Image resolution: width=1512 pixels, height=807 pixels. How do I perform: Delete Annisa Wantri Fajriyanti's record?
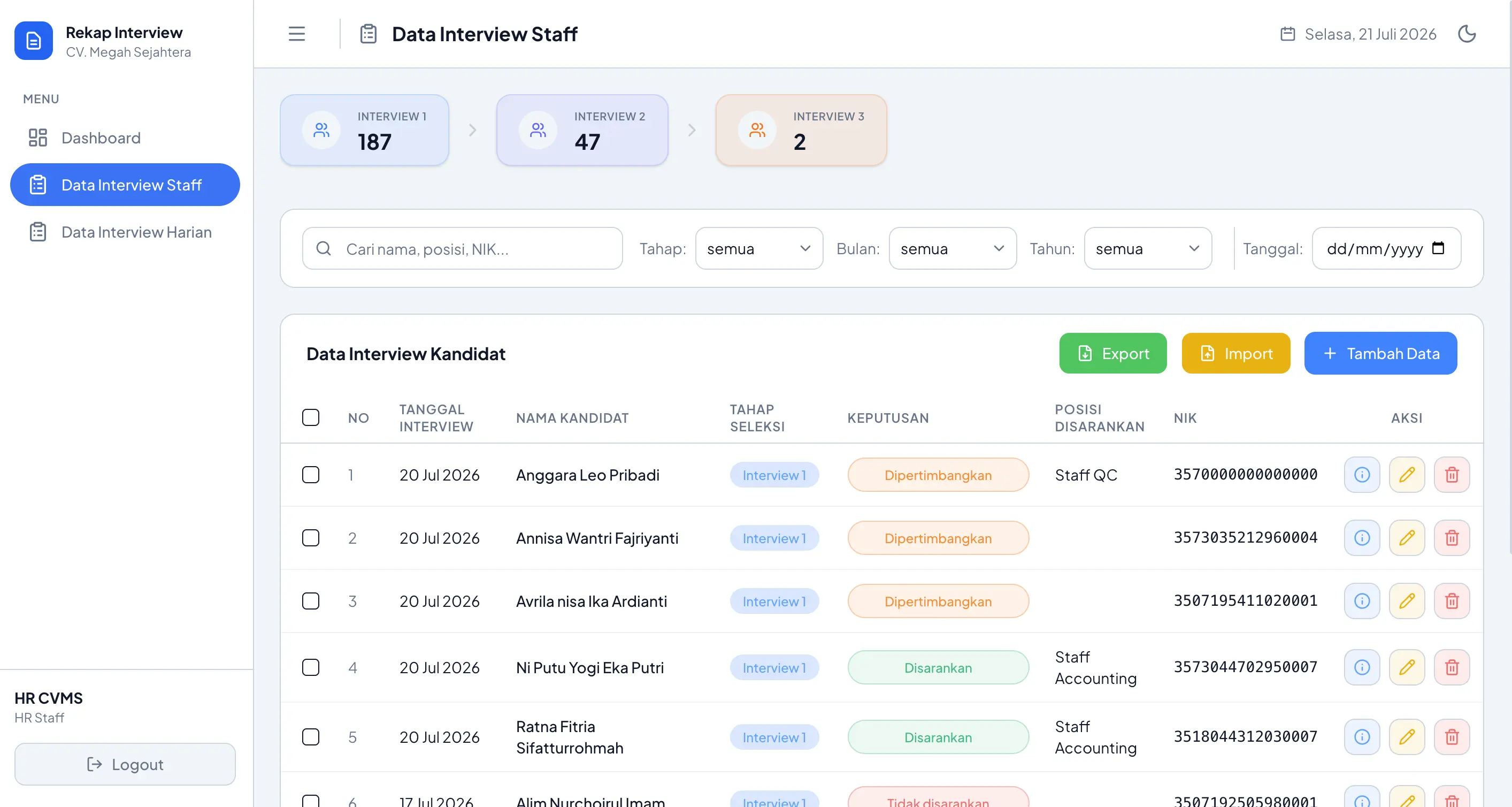(x=1452, y=538)
